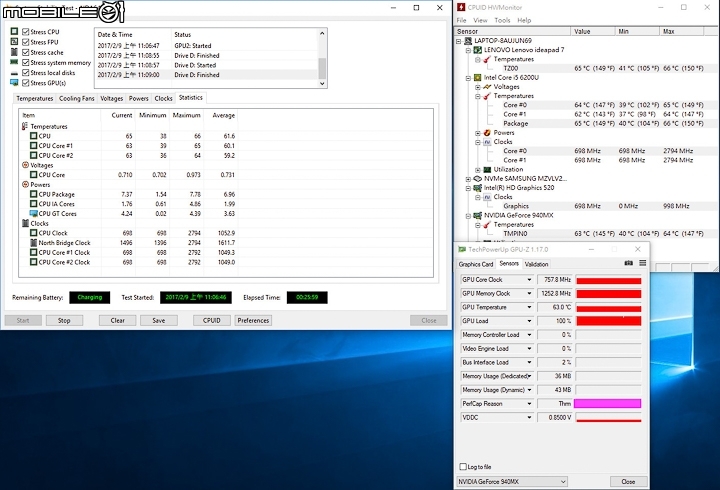This screenshot has width=720, height=490.
Task: Expand the Voltages node under Intel Core i5
Action: click(478, 87)
